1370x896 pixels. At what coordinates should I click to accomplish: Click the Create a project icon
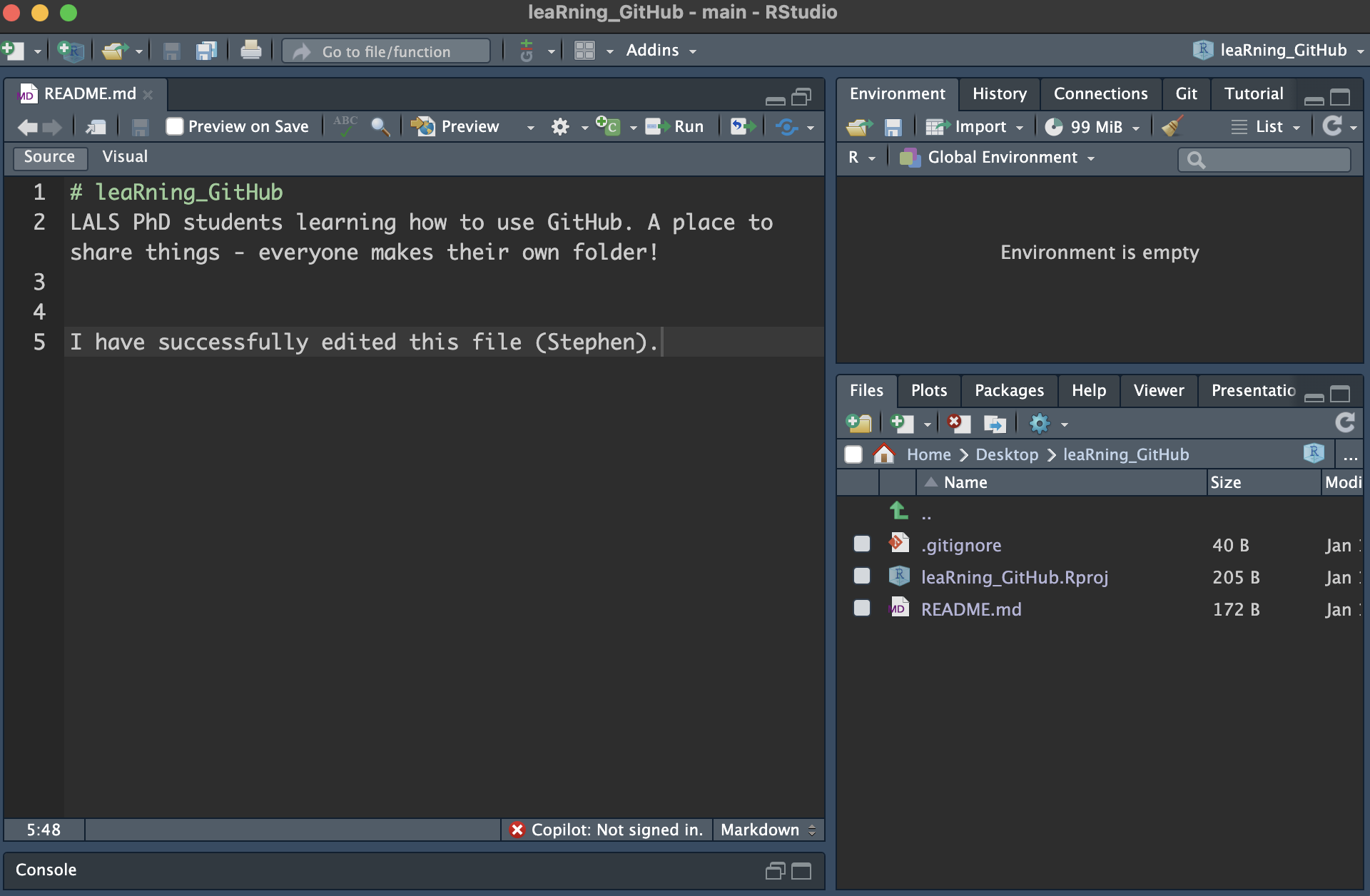pyautogui.click(x=71, y=51)
